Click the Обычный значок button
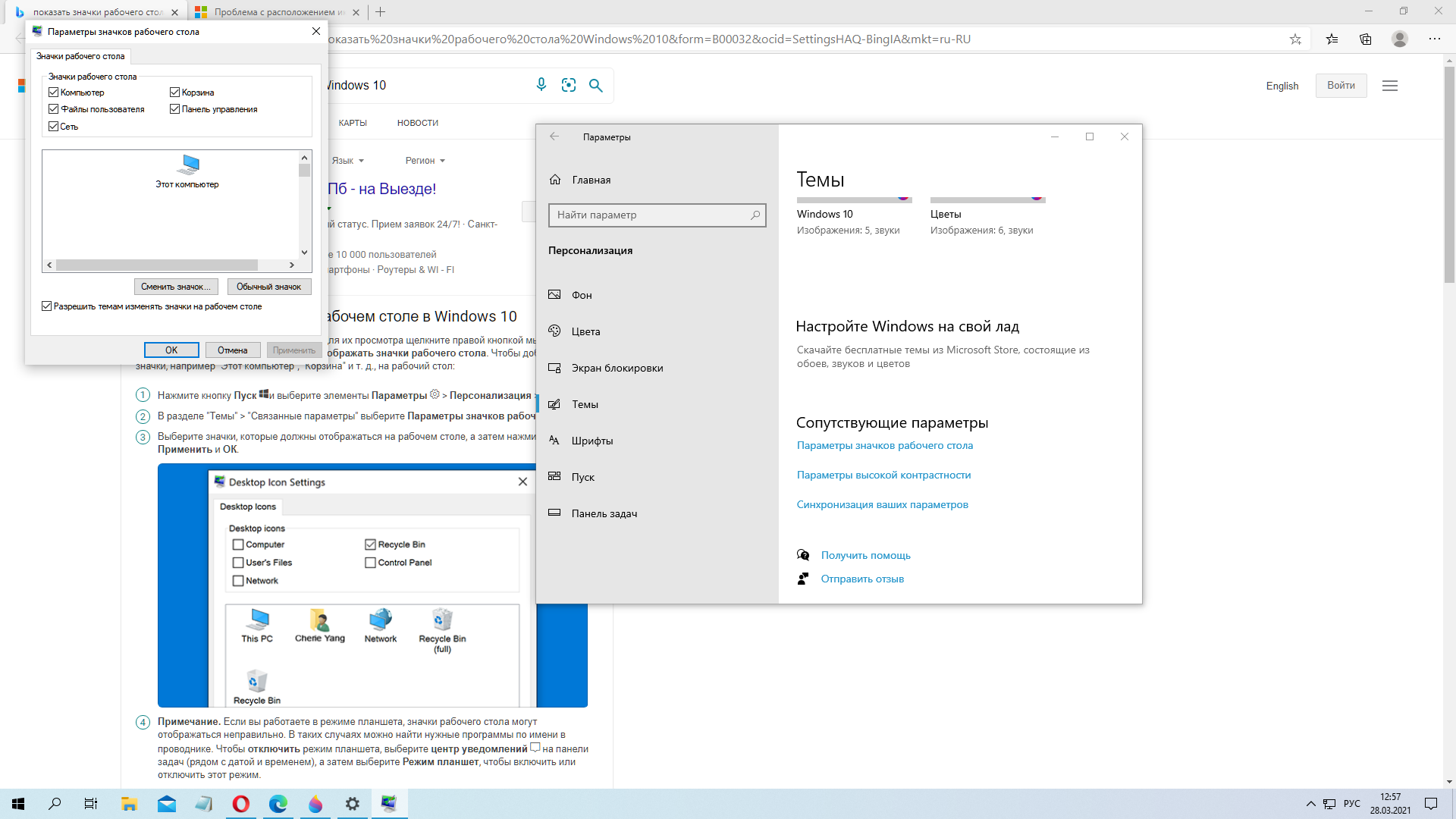 [269, 287]
